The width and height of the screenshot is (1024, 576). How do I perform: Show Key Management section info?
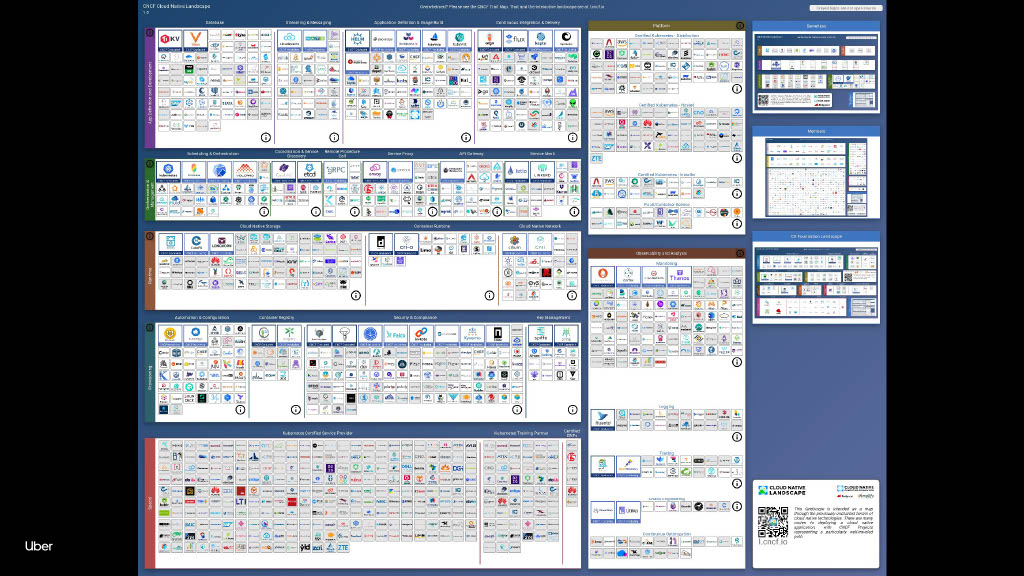click(x=572, y=409)
